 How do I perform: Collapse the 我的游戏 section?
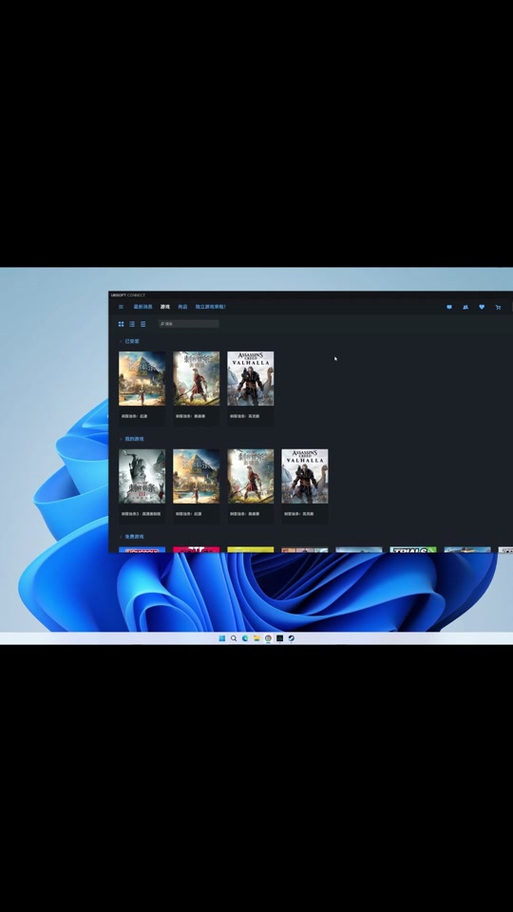pos(131,439)
